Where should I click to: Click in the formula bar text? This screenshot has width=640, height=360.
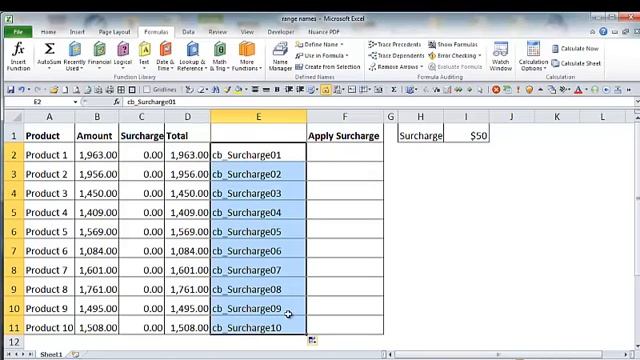click(151, 102)
